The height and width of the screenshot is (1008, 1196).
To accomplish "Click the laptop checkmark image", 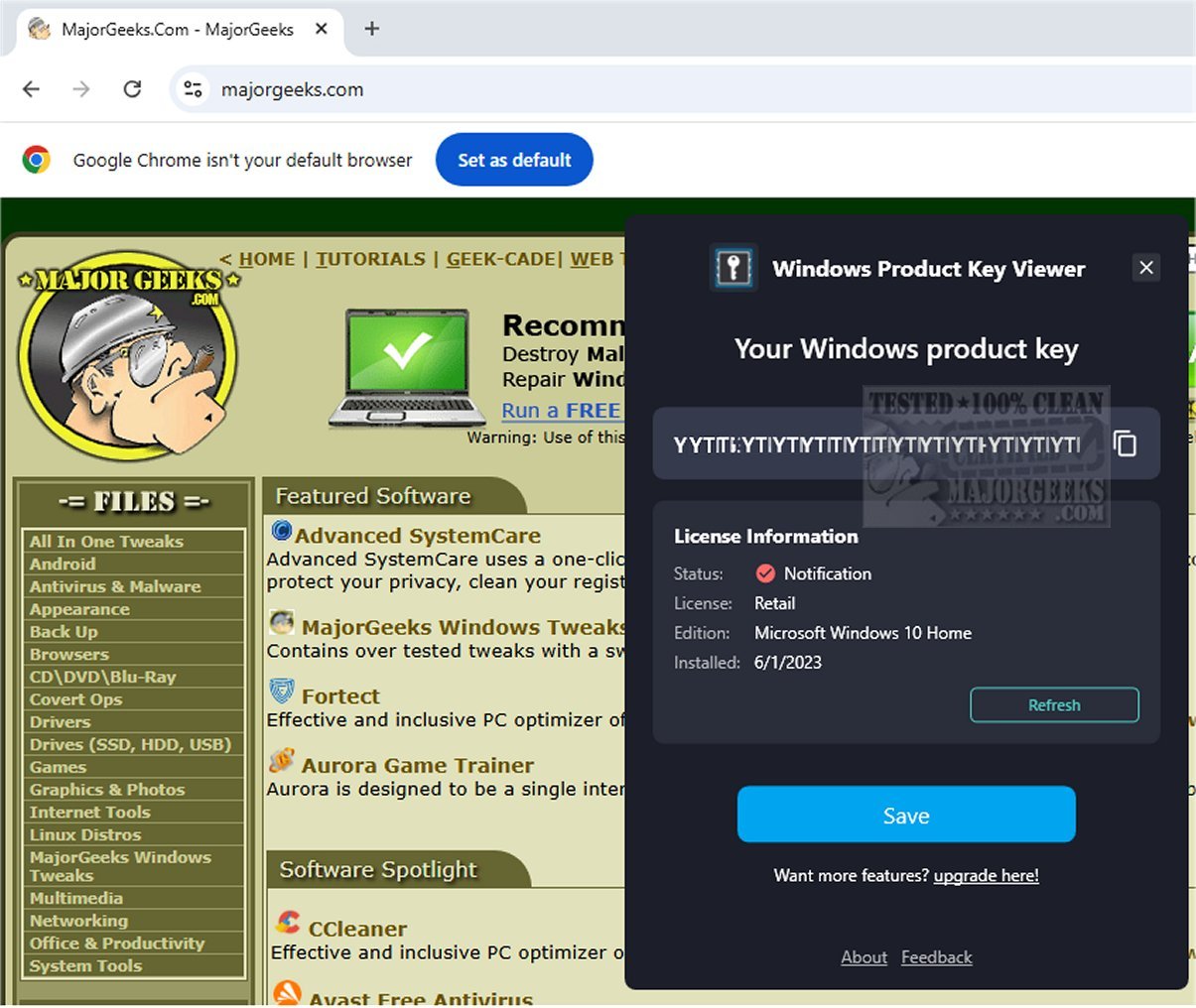I will coord(407,368).
